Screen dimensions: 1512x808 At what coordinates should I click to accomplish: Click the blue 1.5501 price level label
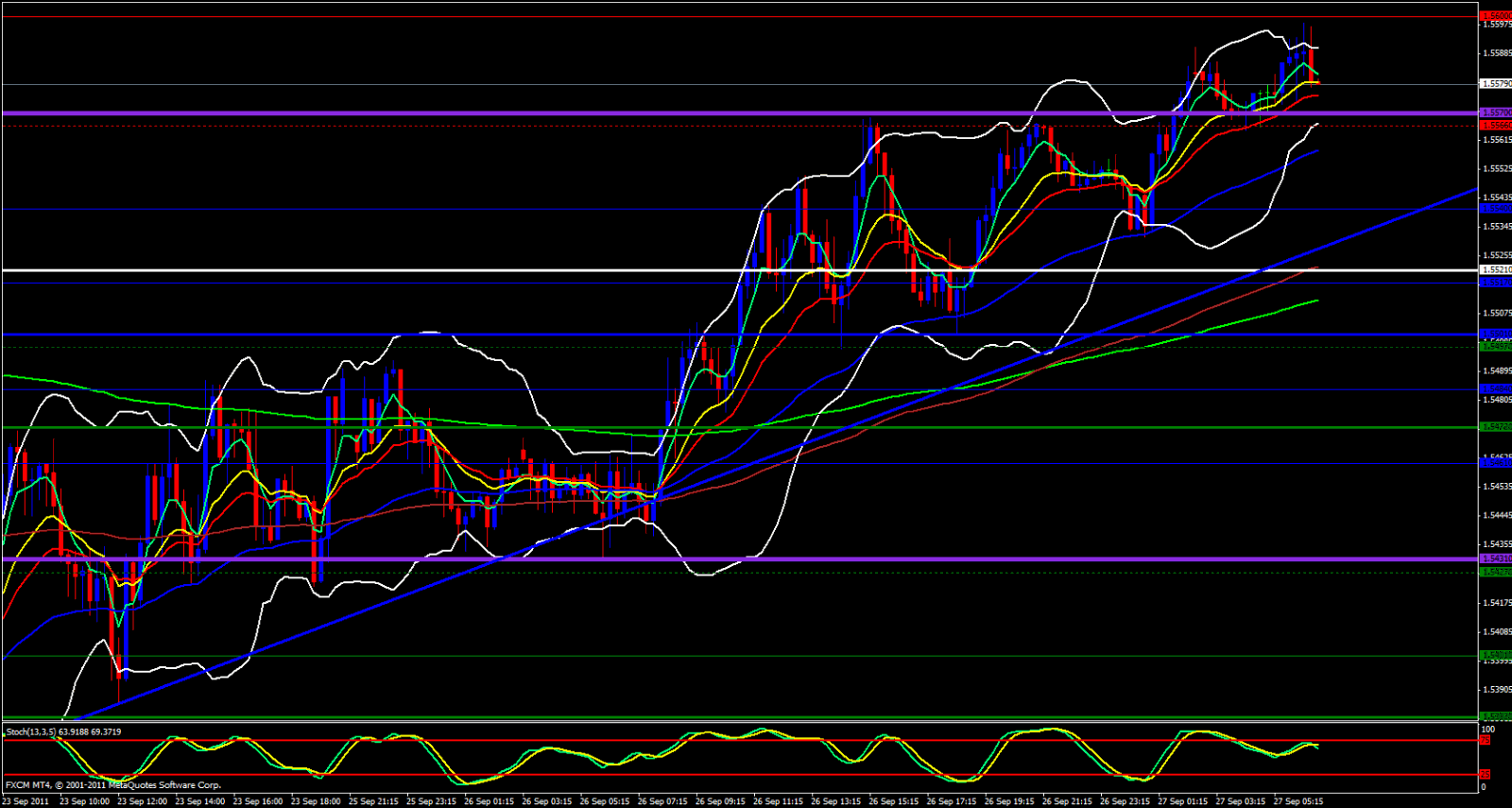1494,335
